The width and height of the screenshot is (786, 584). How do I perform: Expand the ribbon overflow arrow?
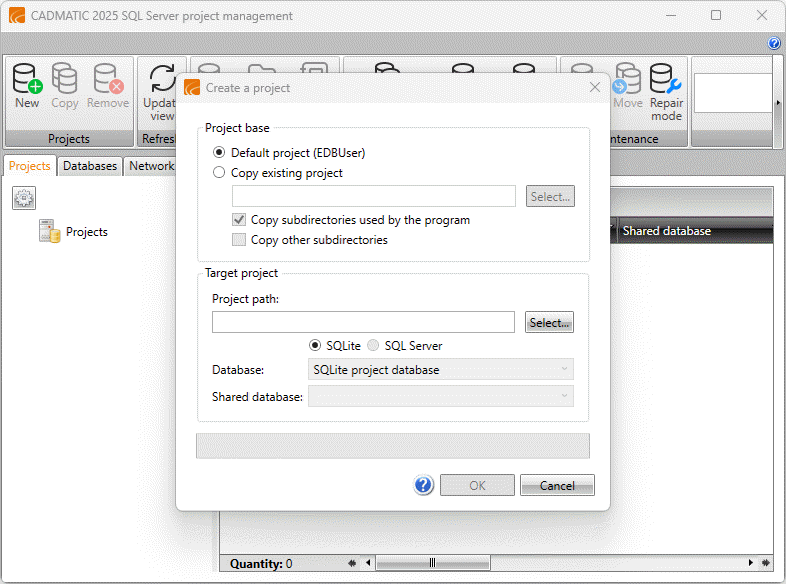[x=778, y=103]
